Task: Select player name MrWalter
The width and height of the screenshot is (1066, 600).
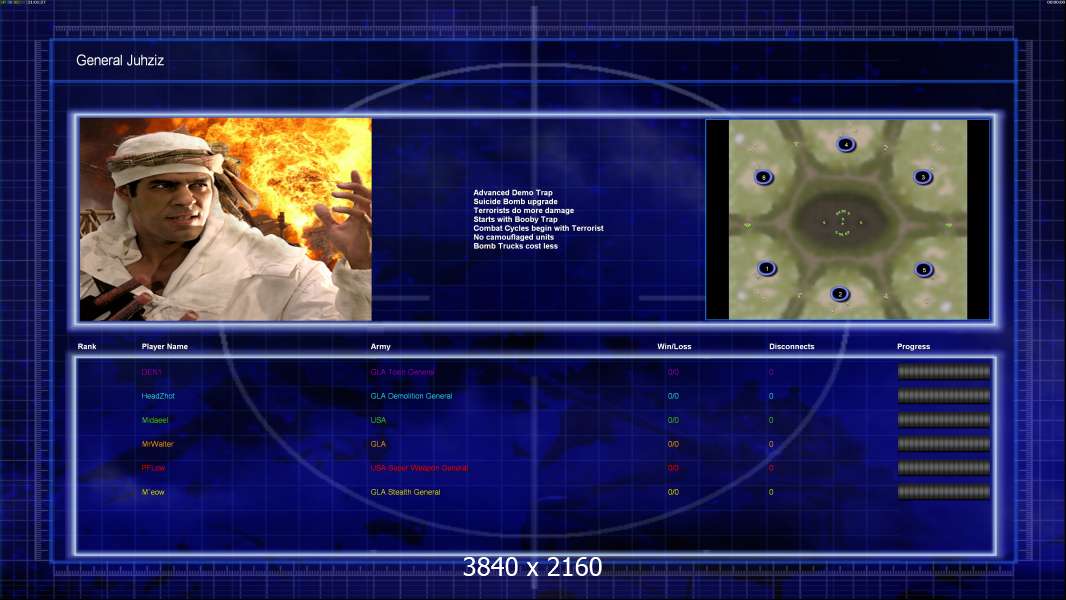Action: coord(157,444)
